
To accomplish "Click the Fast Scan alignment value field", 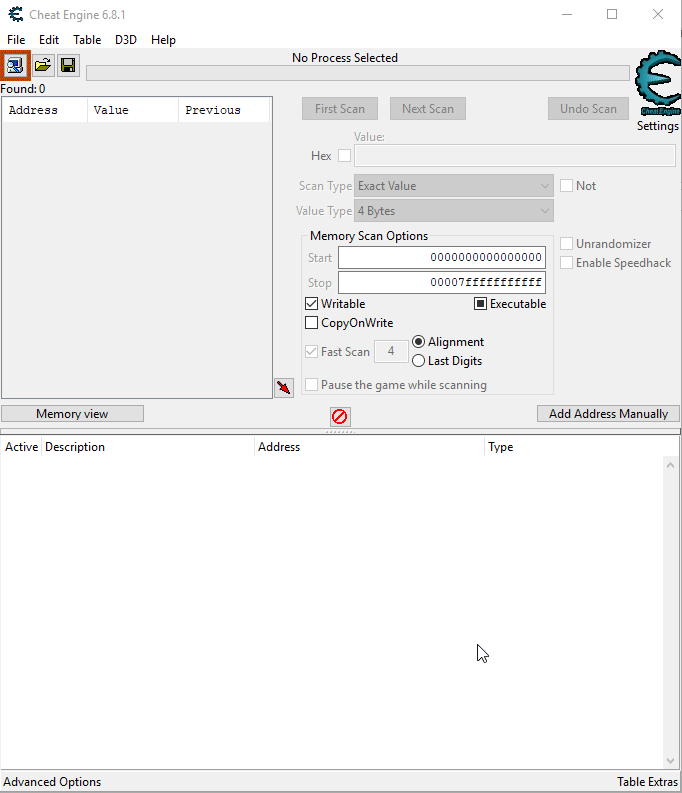I will [x=391, y=351].
